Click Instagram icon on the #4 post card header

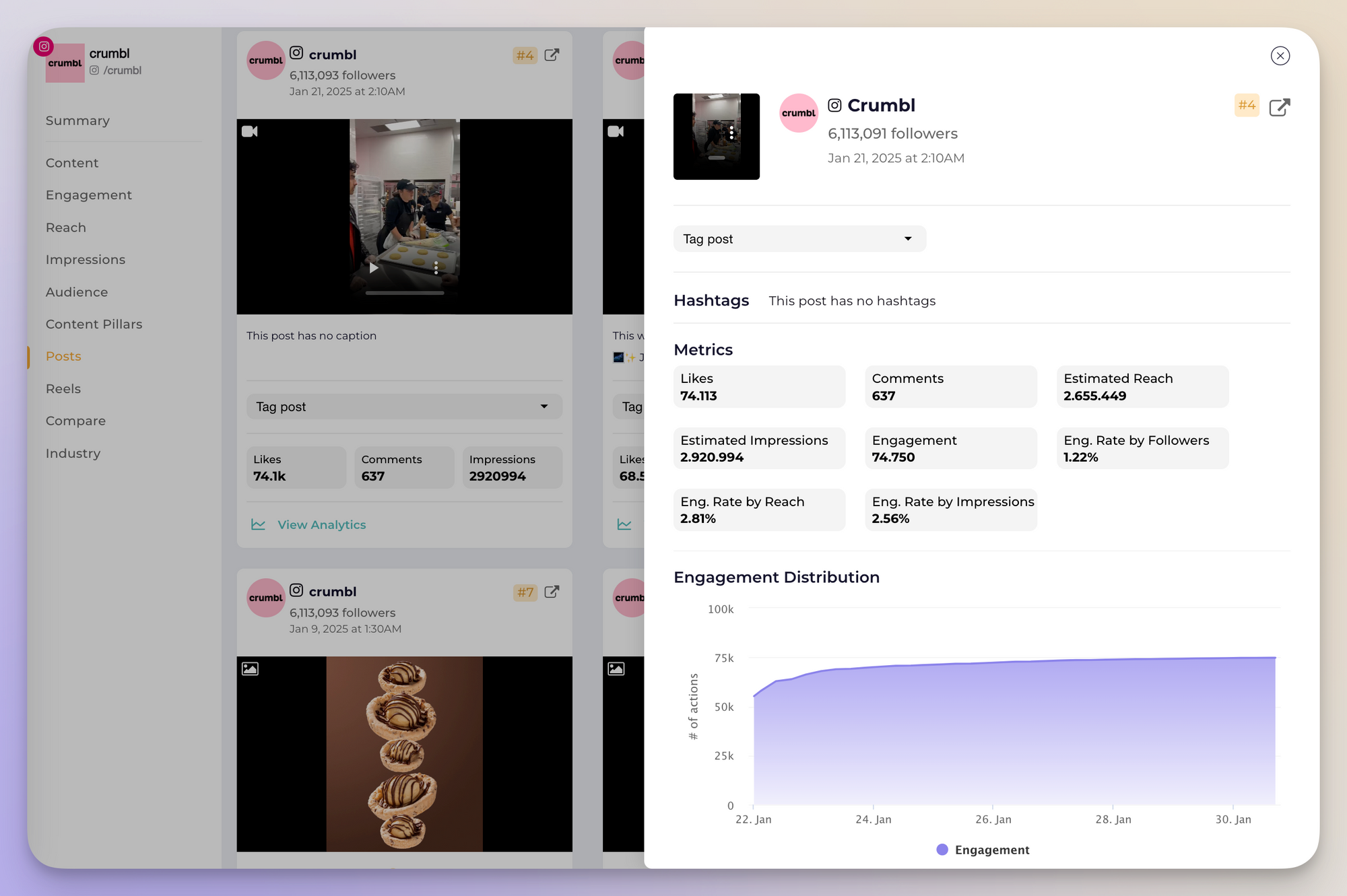[x=296, y=53]
